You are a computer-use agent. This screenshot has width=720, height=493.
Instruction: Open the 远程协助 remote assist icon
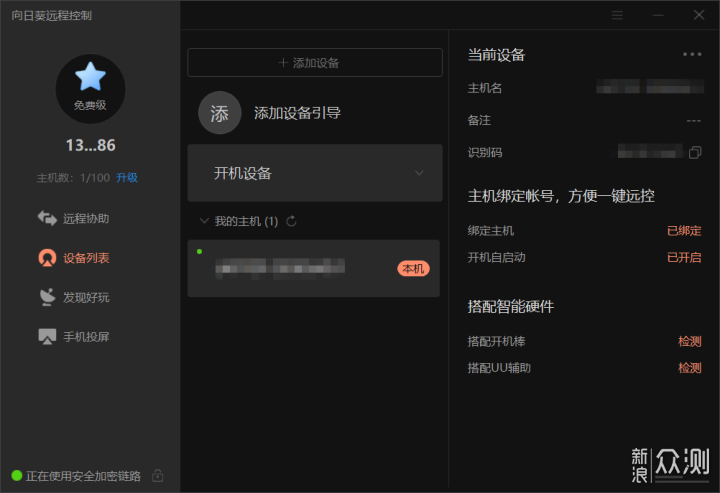(x=47, y=218)
